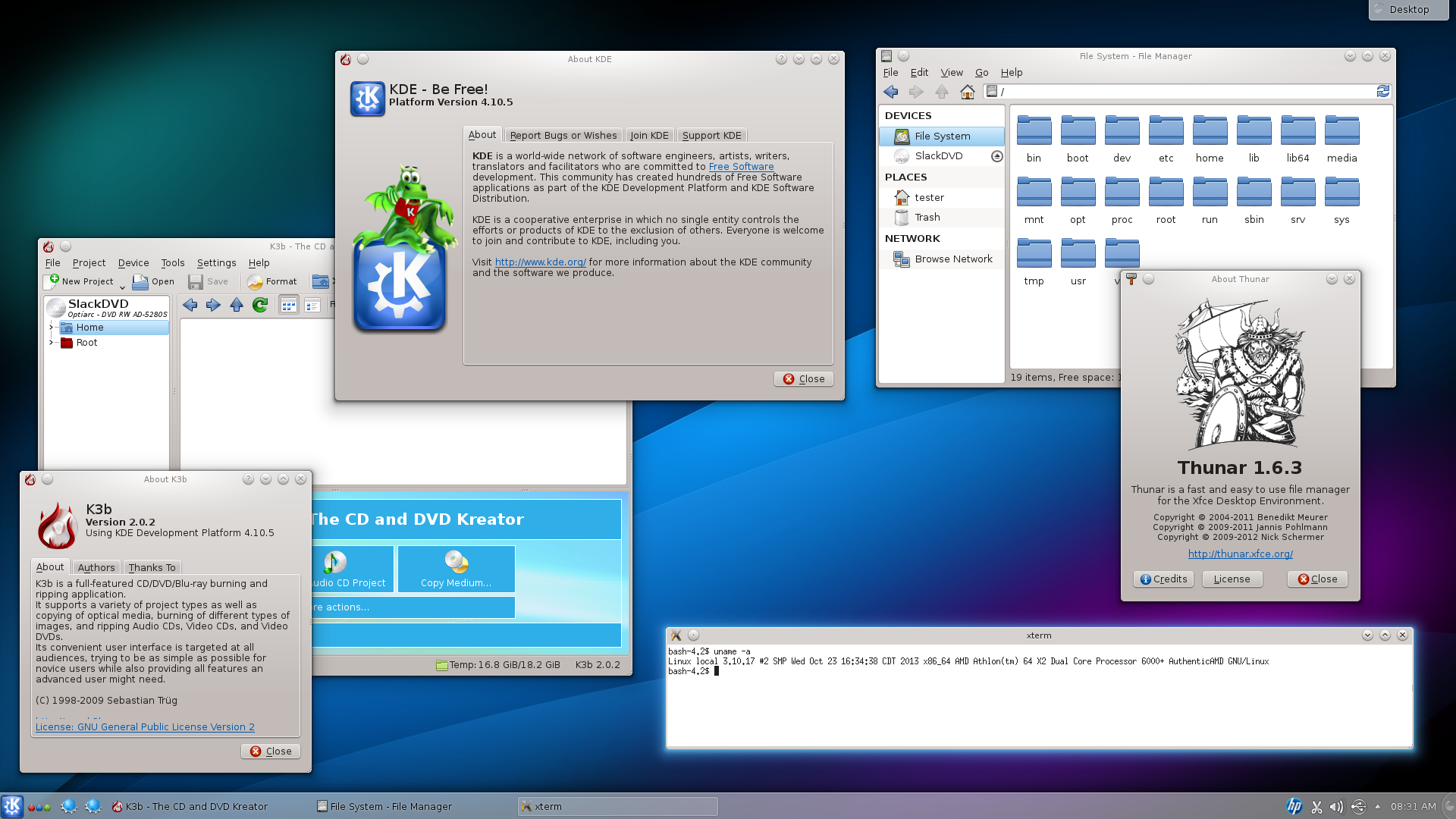Viewport: 1456px width, 819px height.
Task: Click Credits button in About Thunar
Action: click(x=1163, y=579)
